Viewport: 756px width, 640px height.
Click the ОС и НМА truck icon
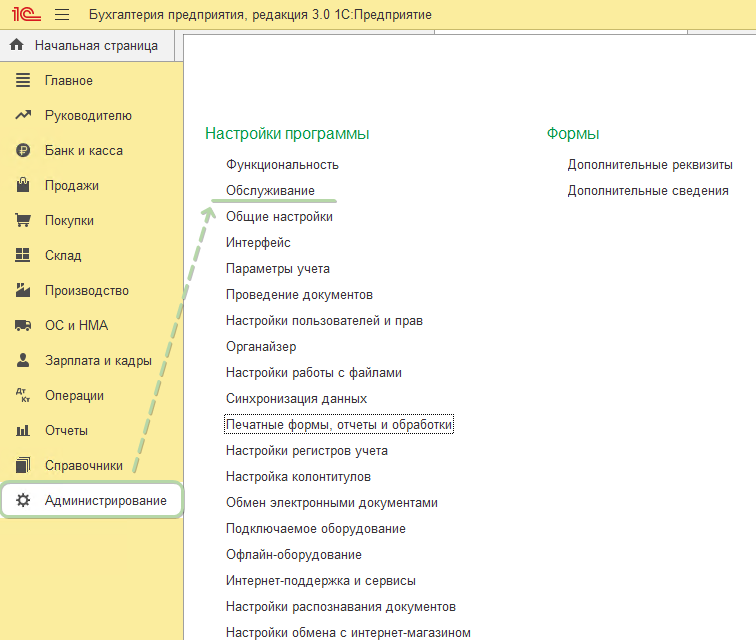23,326
